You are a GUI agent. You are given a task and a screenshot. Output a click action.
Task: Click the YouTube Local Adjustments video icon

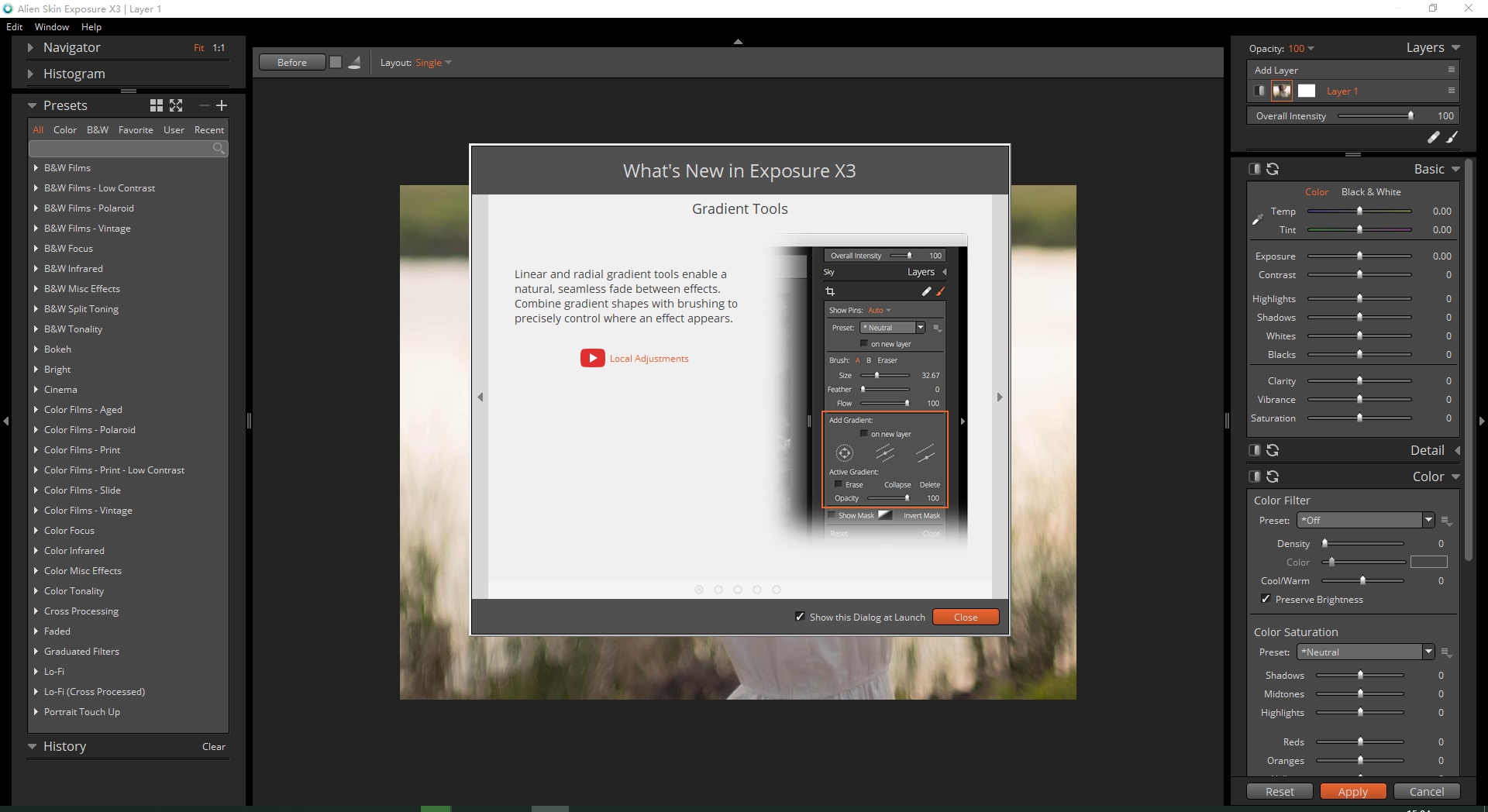(592, 358)
